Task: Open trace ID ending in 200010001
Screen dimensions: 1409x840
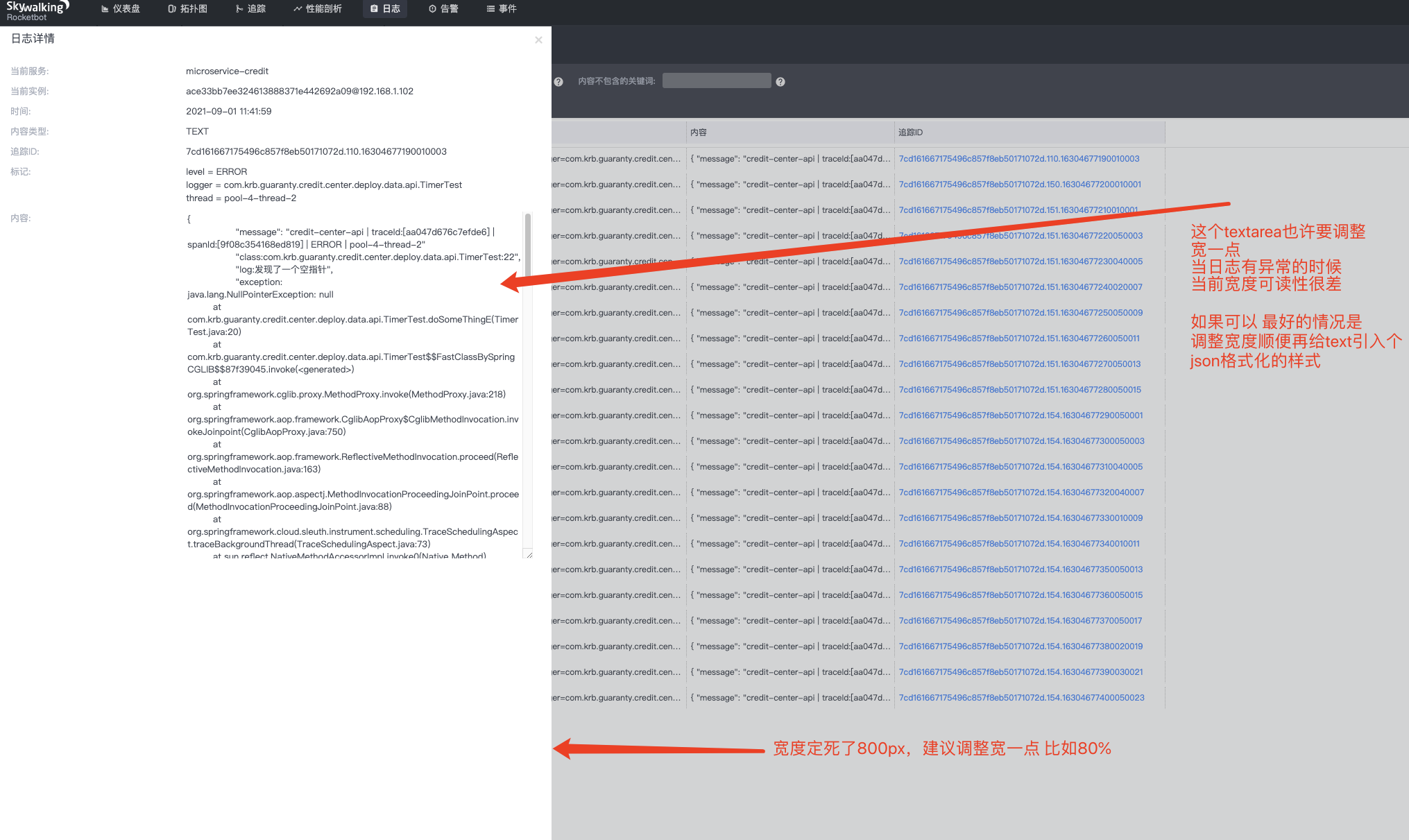Action: (1019, 185)
